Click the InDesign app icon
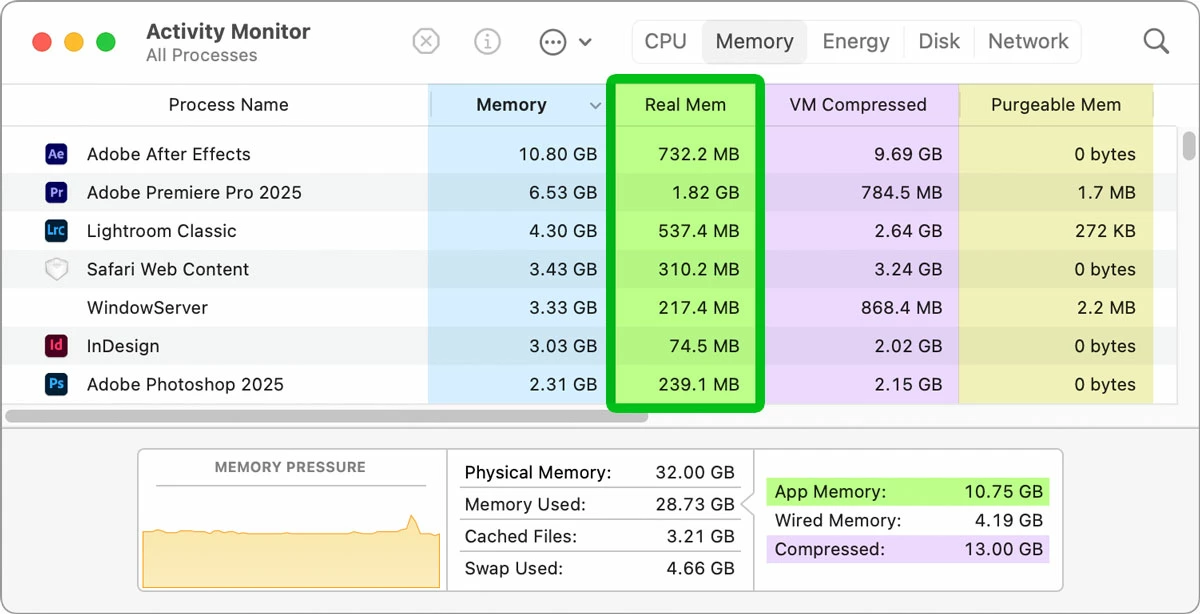The height and width of the screenshot is (614, 1200). (x=56, y=346)
